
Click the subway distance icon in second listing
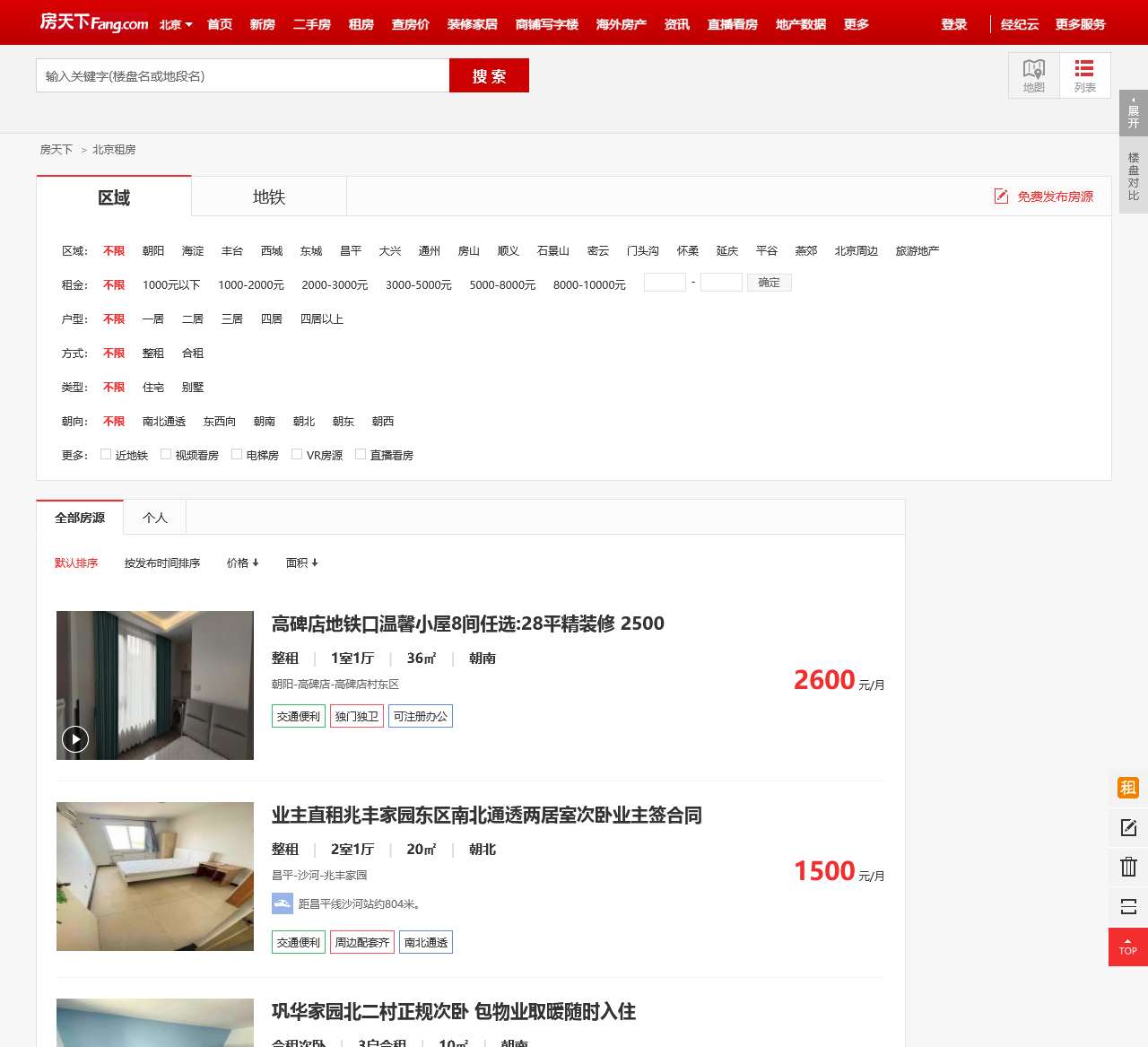point(283,903)
